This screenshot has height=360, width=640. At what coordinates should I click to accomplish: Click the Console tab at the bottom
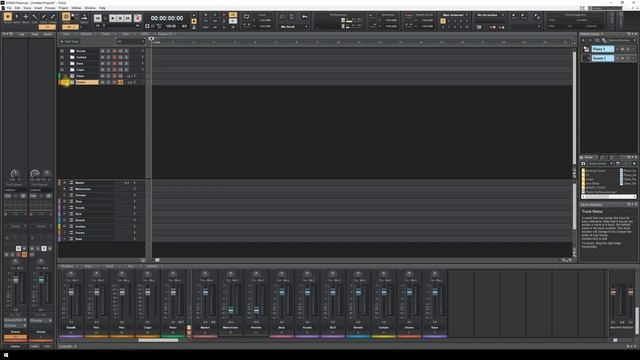pyautogui.click(x=66, y=346)
